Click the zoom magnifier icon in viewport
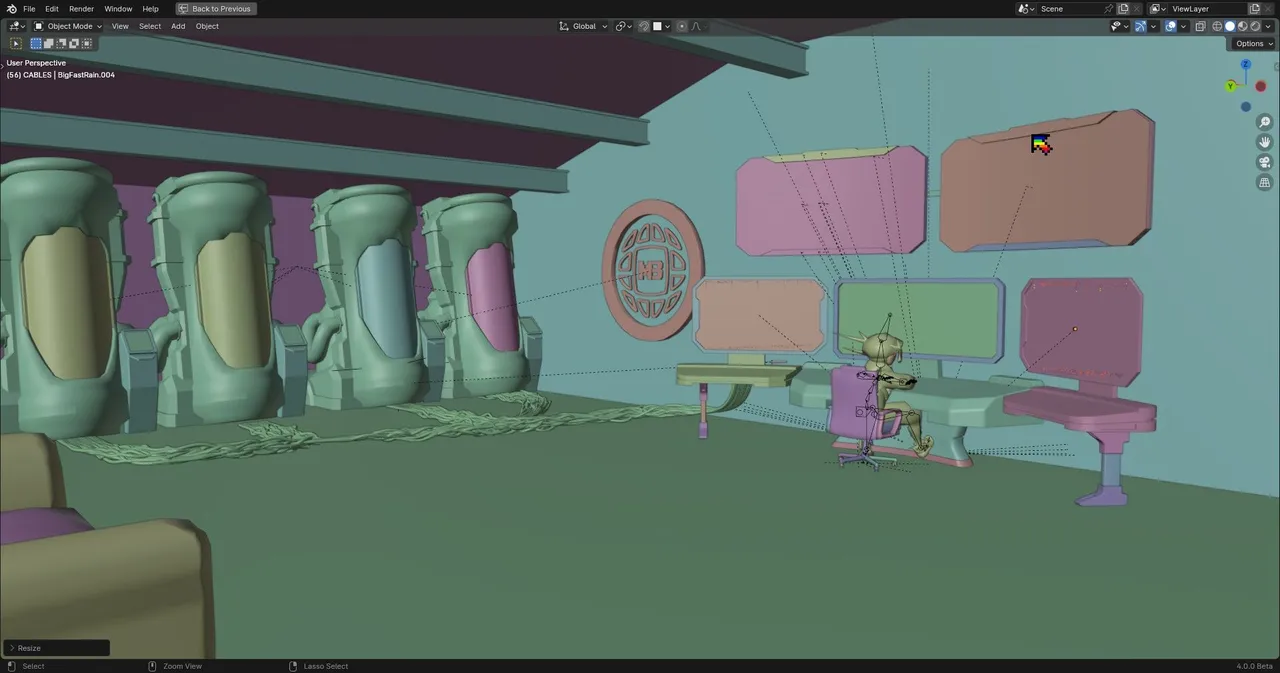 (x=1264, y=122)
